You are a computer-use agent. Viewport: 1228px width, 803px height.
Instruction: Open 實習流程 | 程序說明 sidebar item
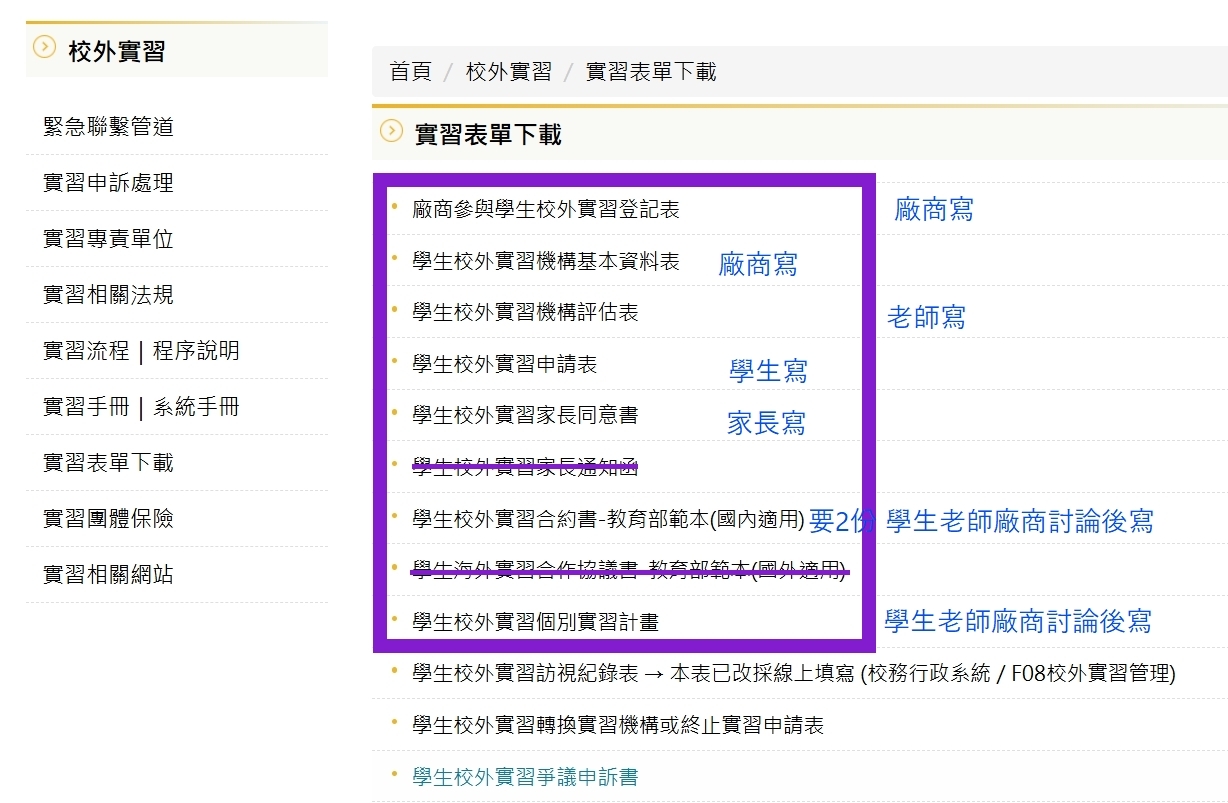141,351
